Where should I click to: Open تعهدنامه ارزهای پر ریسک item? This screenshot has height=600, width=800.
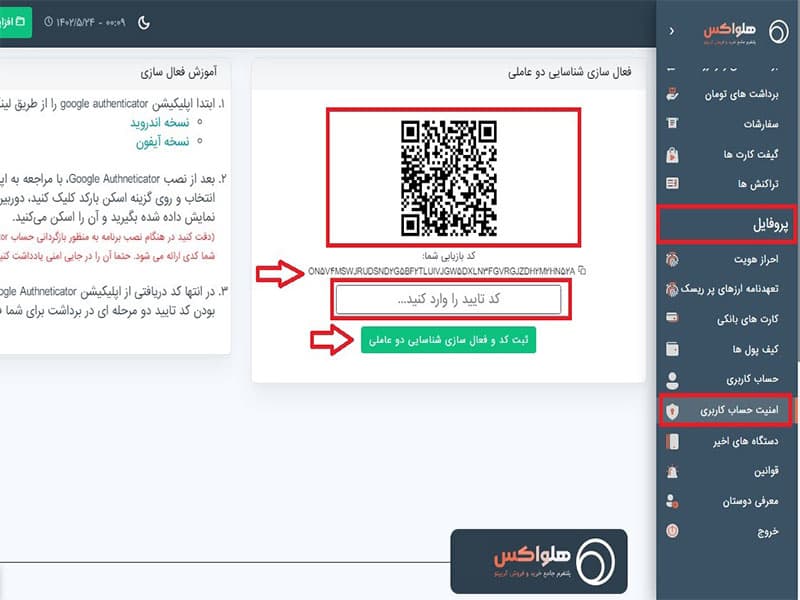(728, 289)
